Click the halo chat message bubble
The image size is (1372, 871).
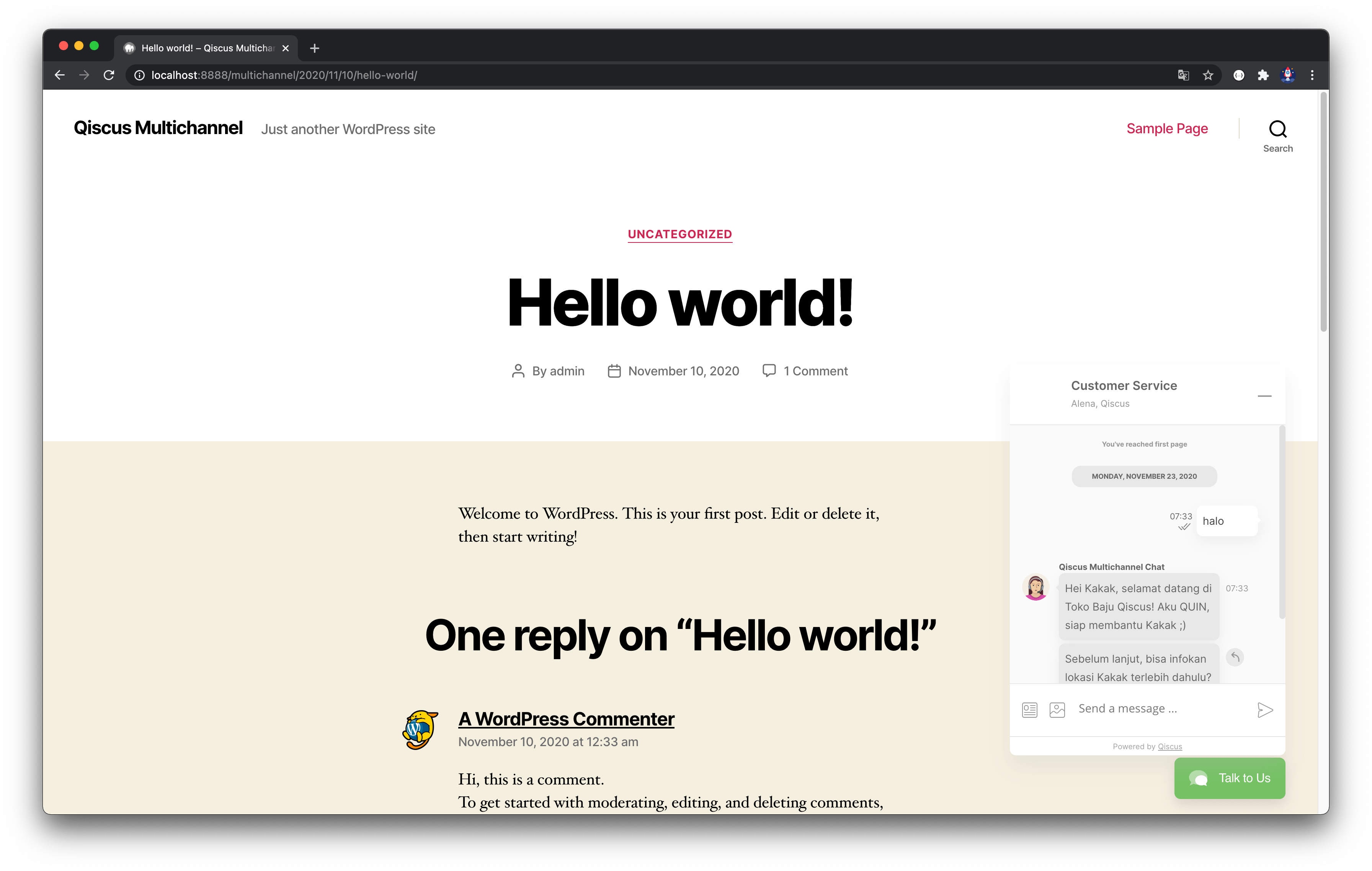pos(1227,521)
